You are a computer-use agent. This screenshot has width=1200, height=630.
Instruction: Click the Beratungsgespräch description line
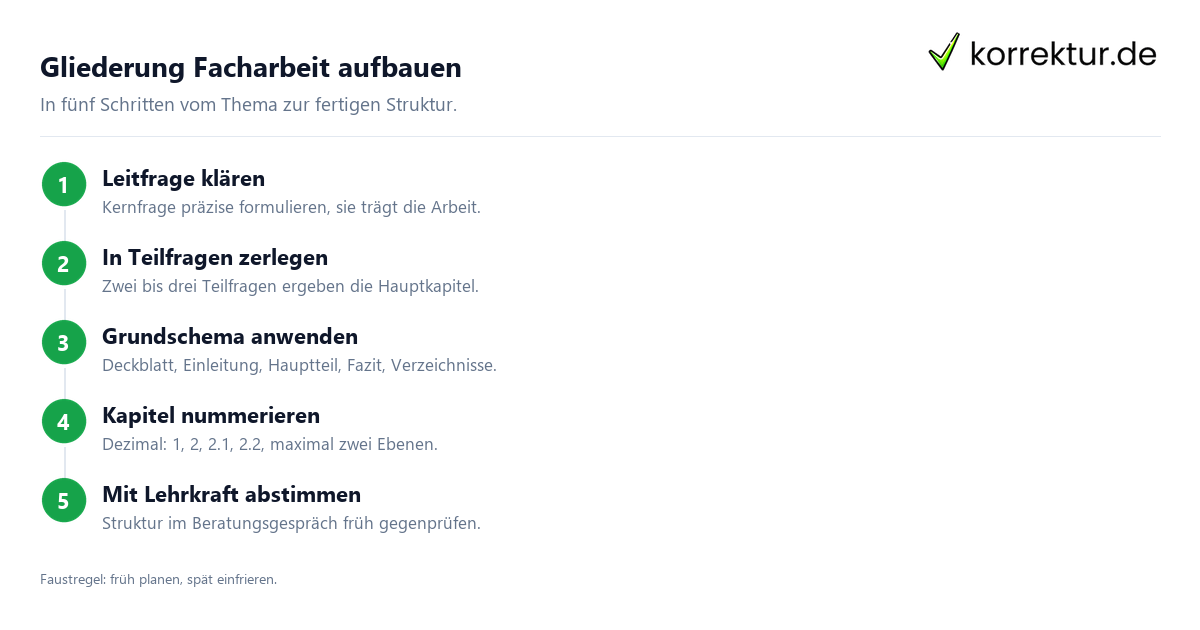(291, 524)
